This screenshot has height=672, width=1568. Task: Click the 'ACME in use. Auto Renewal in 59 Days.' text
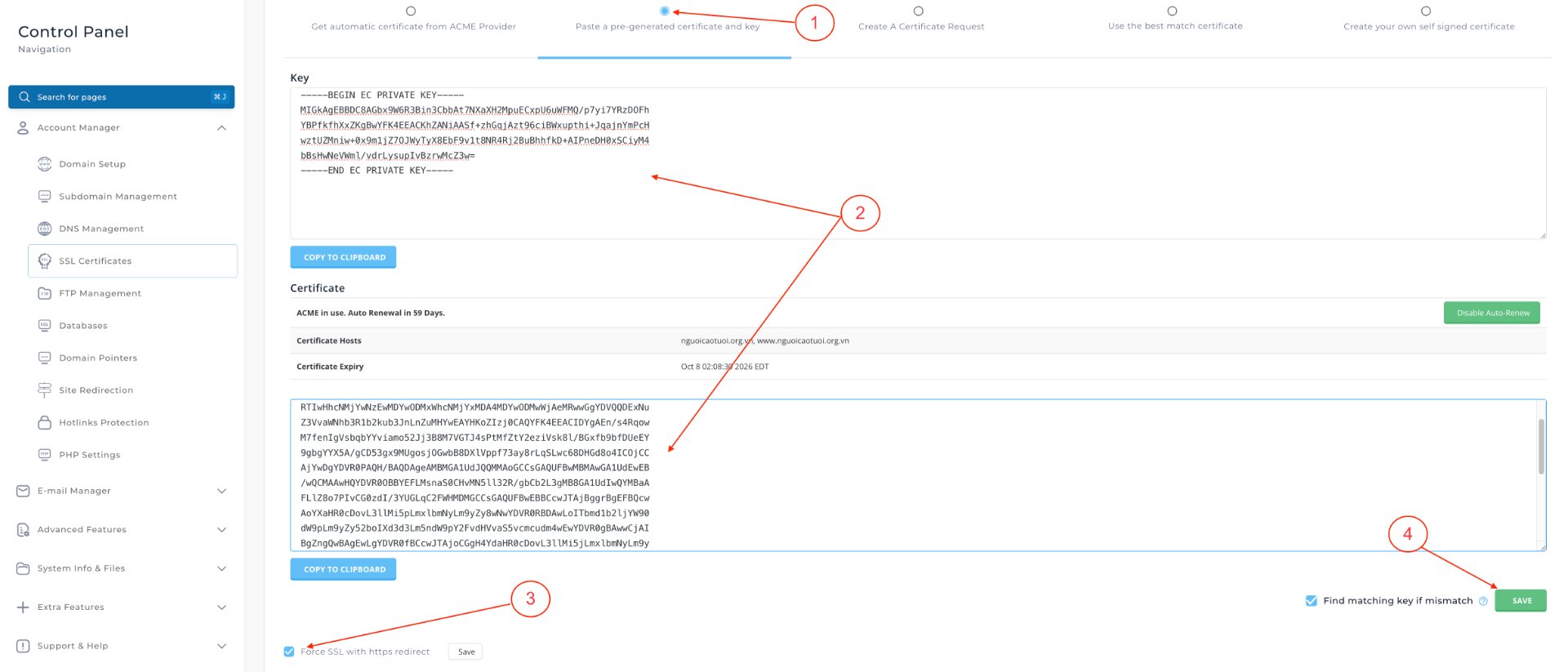(x=371, y=313)
